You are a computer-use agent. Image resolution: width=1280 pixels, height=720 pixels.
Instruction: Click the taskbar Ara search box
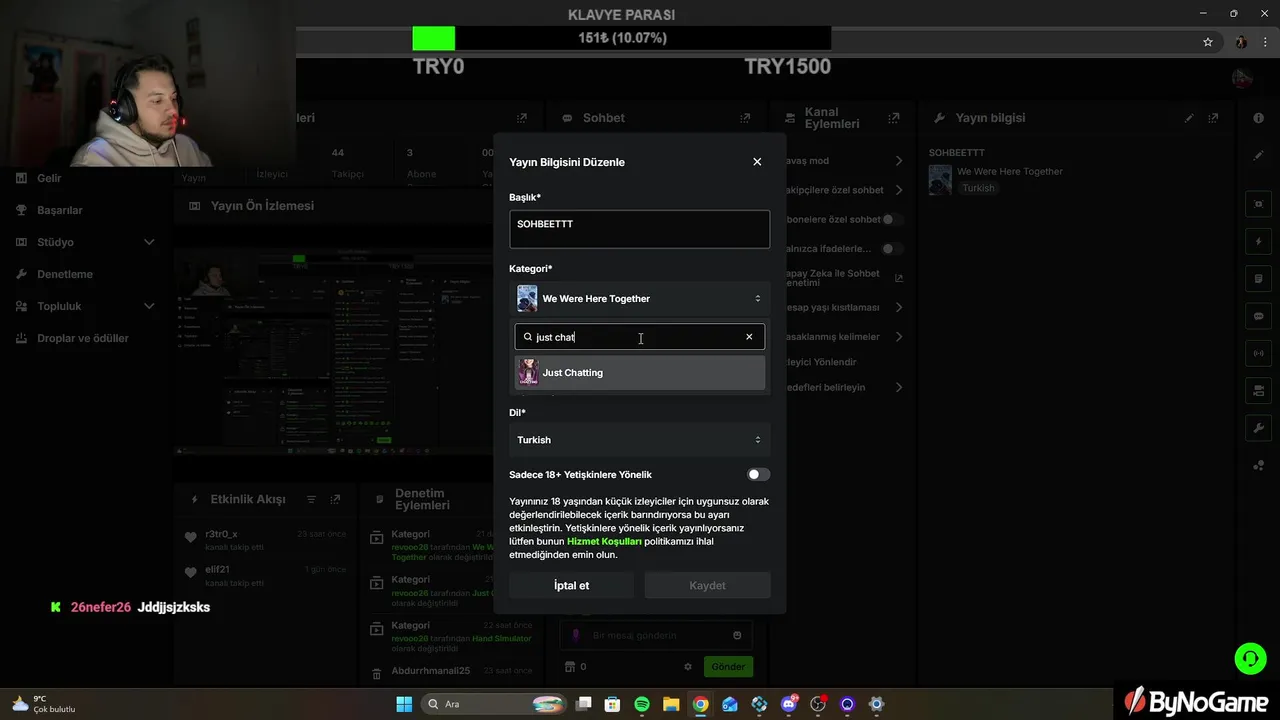(494, 704)
